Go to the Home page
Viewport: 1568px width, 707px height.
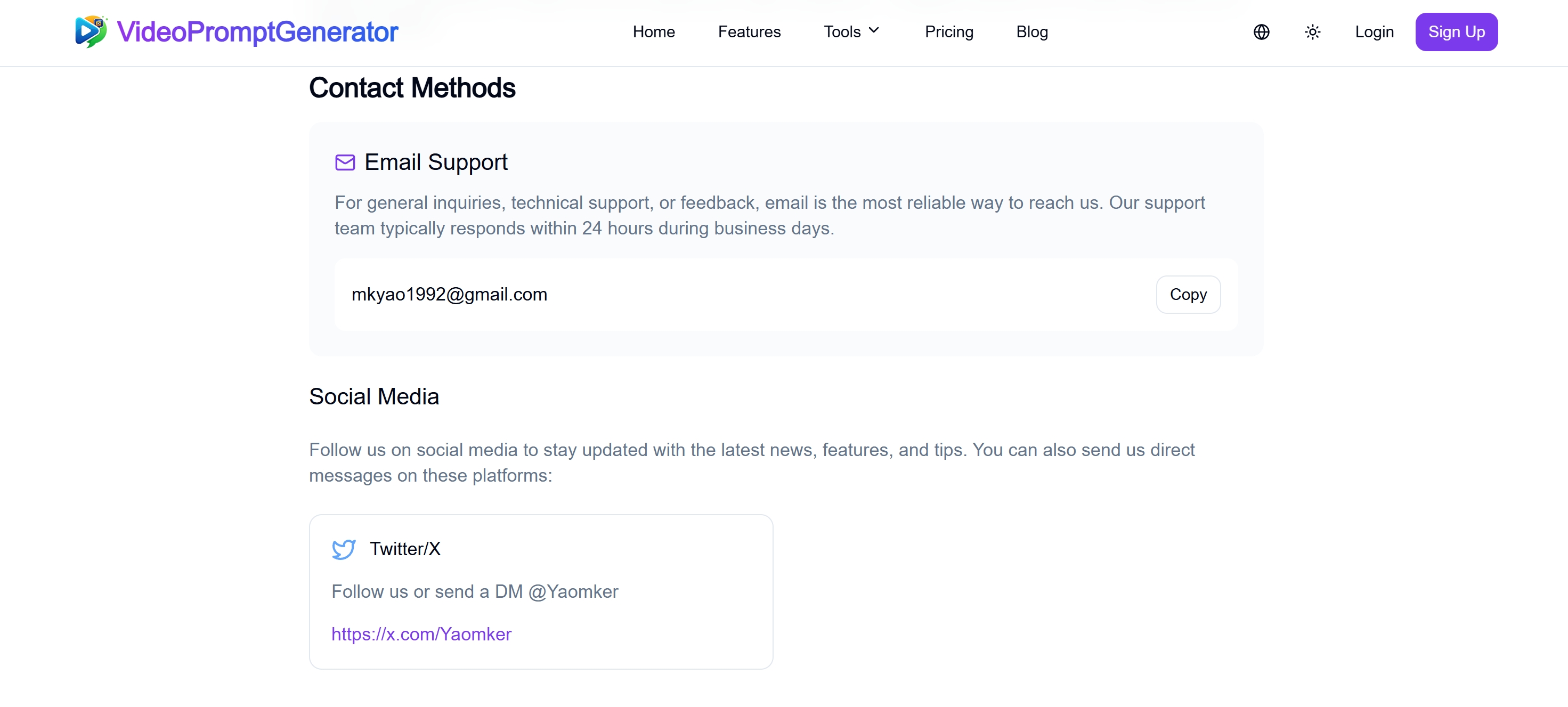(x=654, y=31)
